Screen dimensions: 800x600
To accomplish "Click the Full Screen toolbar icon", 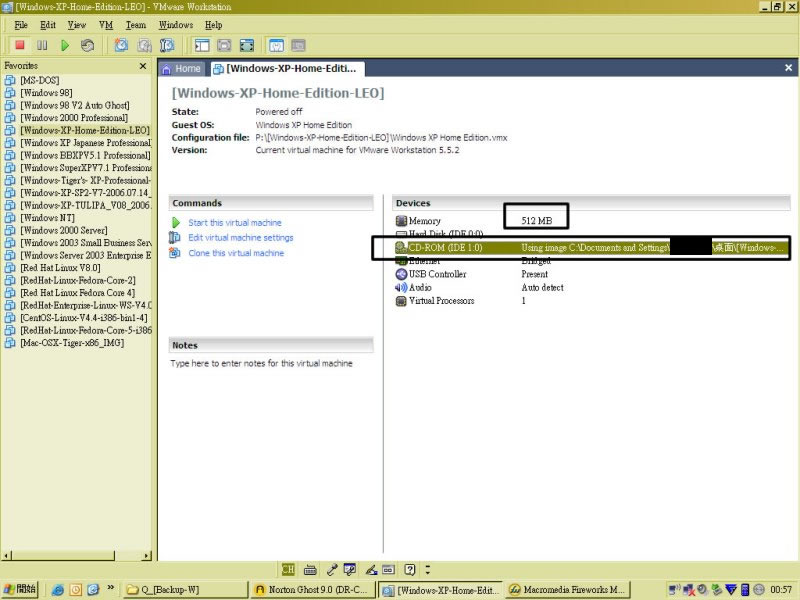I will coord(246,45).
